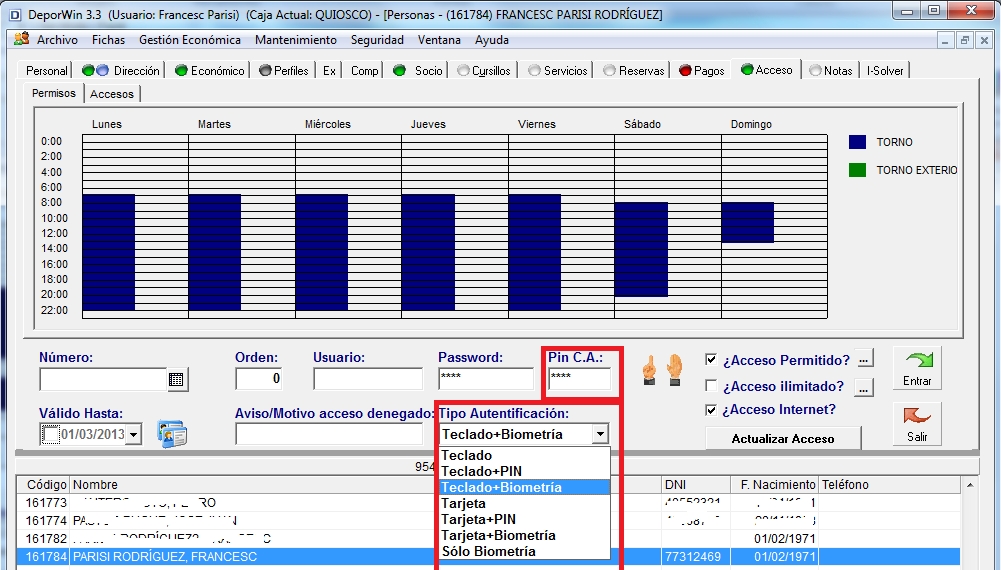1001x570 pixels.
Task: Choose Tarjeta+Biometría authentication option
Action: point(524,535)
